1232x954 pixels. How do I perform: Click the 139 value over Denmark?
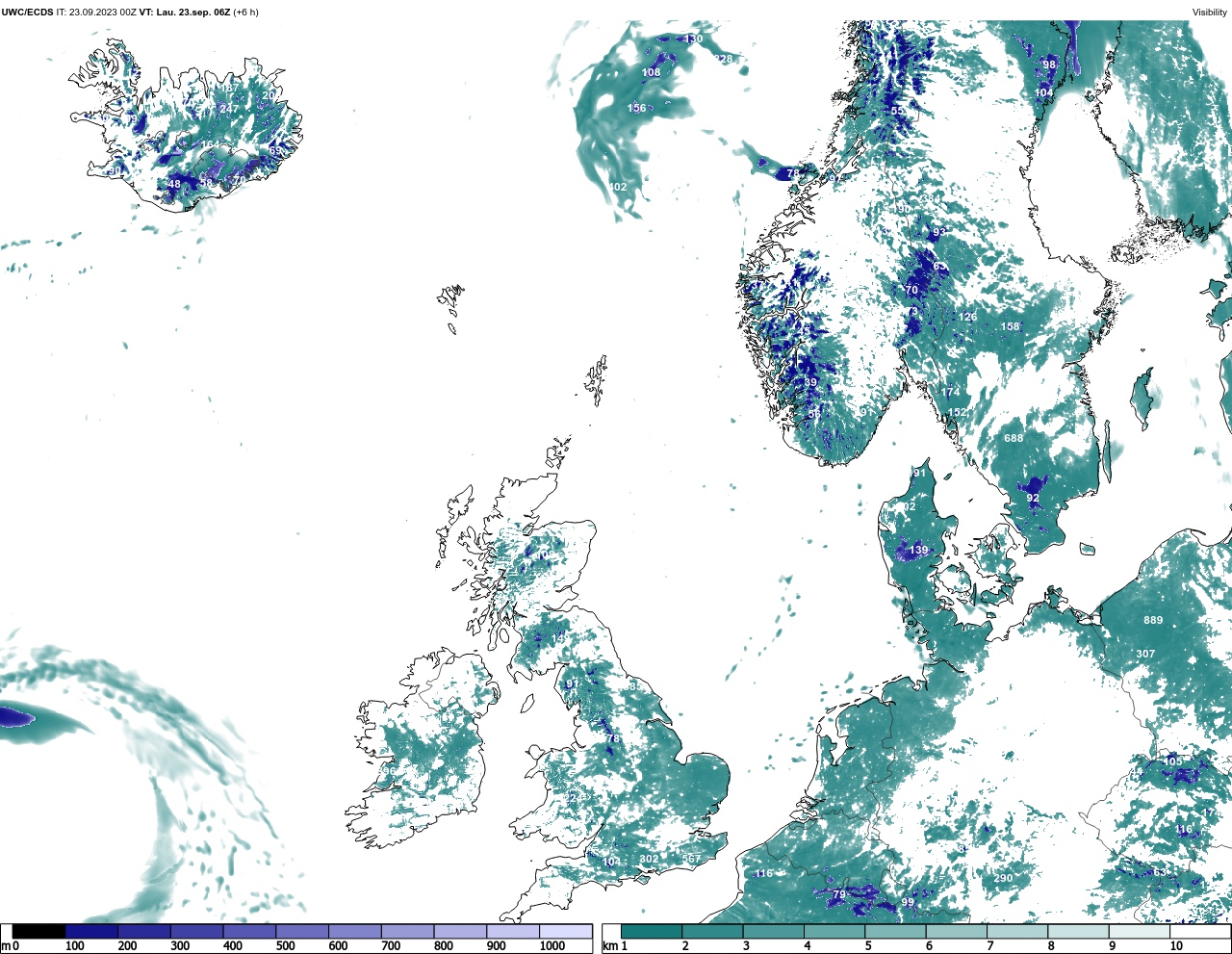click(x=919, y=551)
